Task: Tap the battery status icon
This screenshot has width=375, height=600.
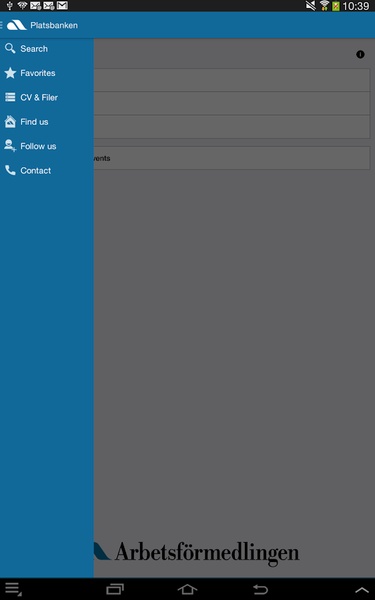Action: coord(336,6)
